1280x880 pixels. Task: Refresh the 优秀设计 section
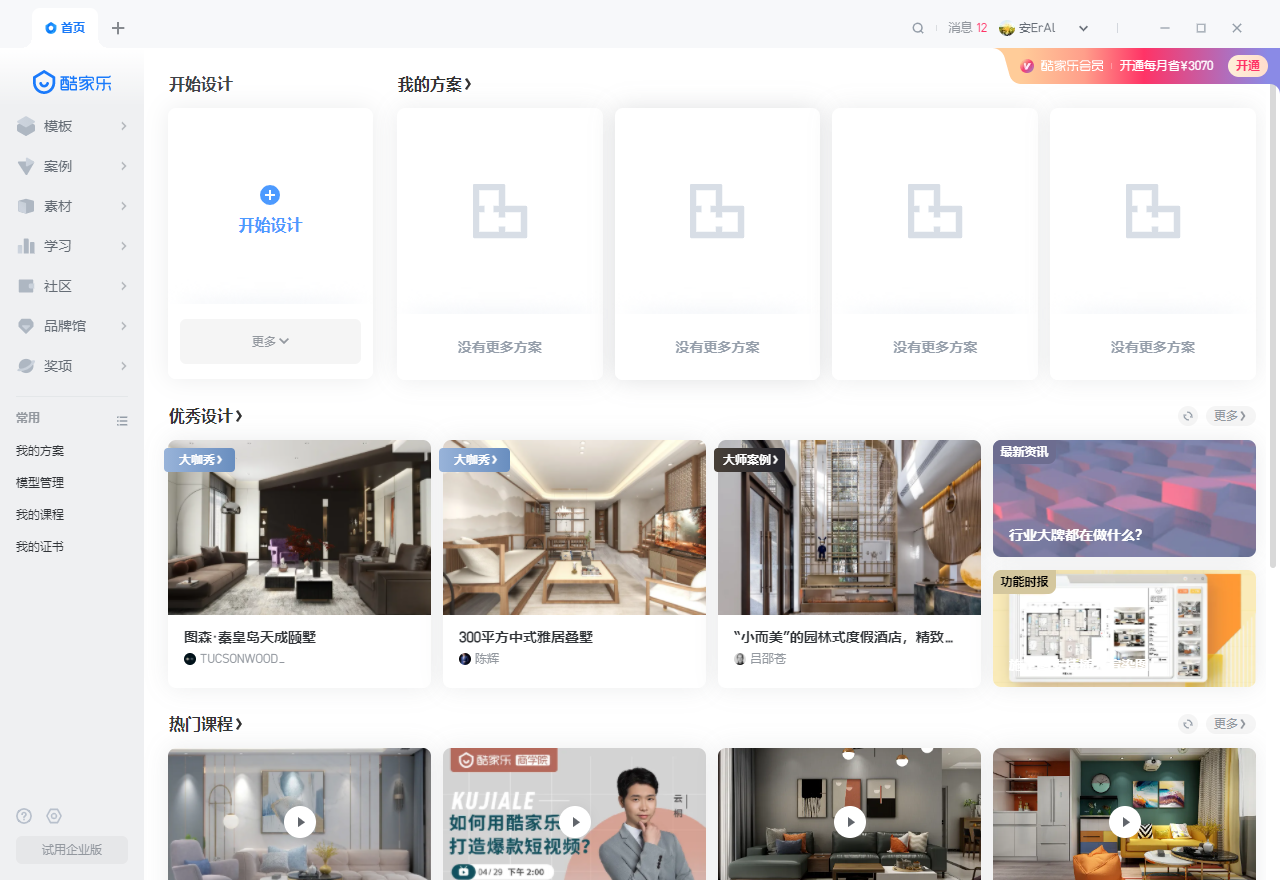[x=1188, y=416]
